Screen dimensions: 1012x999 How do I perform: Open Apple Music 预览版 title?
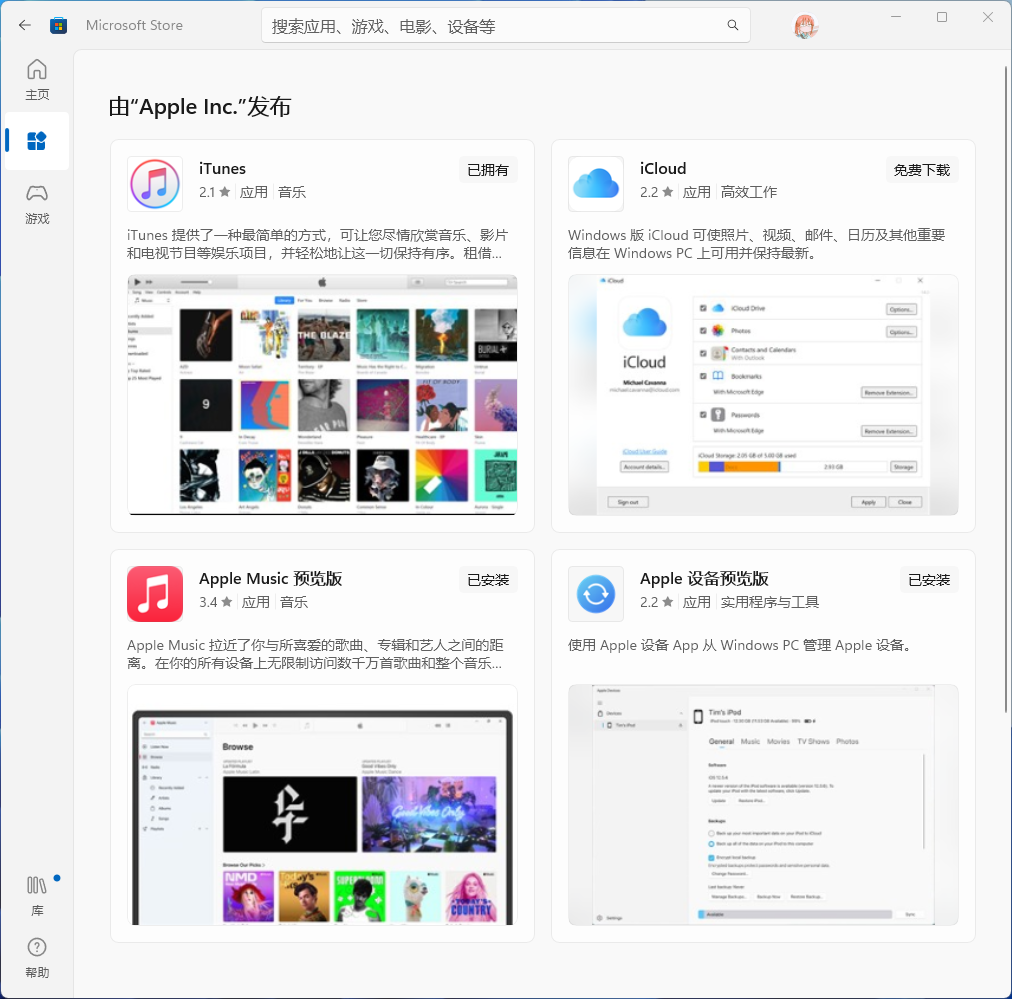point(270,578)
